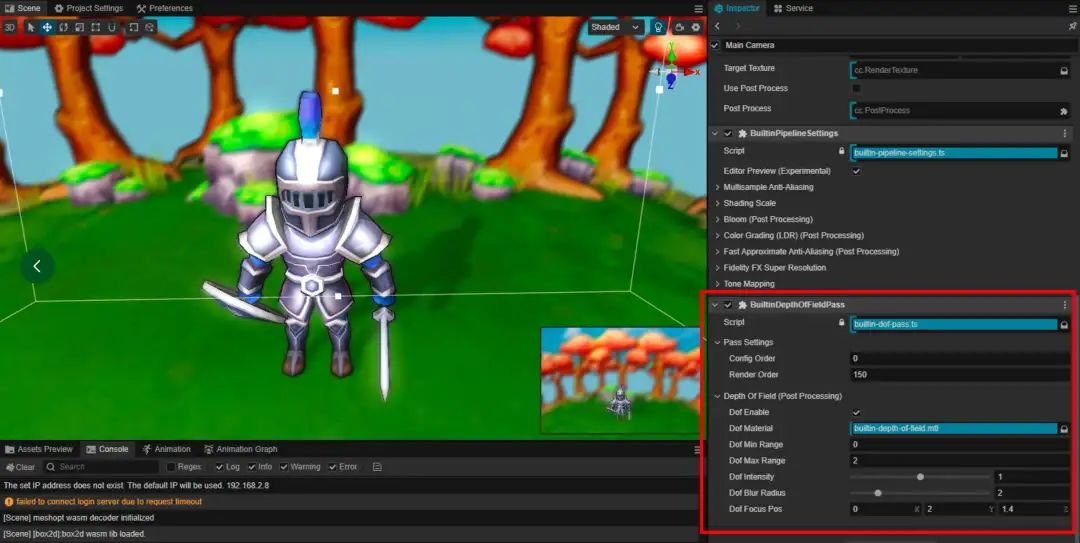
Task: Toggle the 3D view mode button
Action: 10,28
